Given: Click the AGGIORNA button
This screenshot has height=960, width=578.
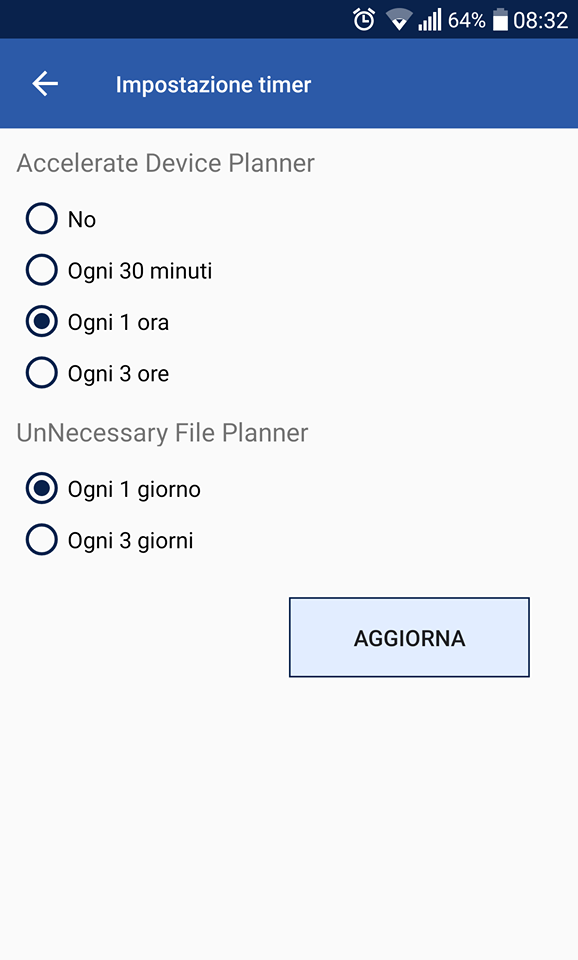Looking at the screenshot, I should [409, 637].
